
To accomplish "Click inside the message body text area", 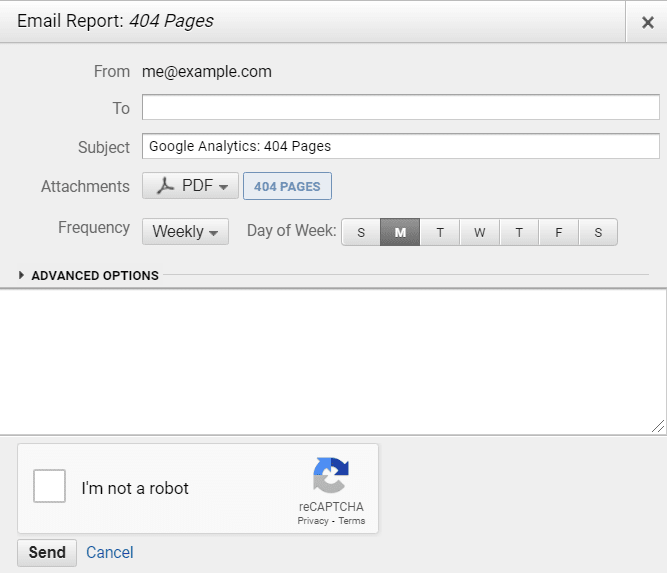I will (x=333, y=362).
